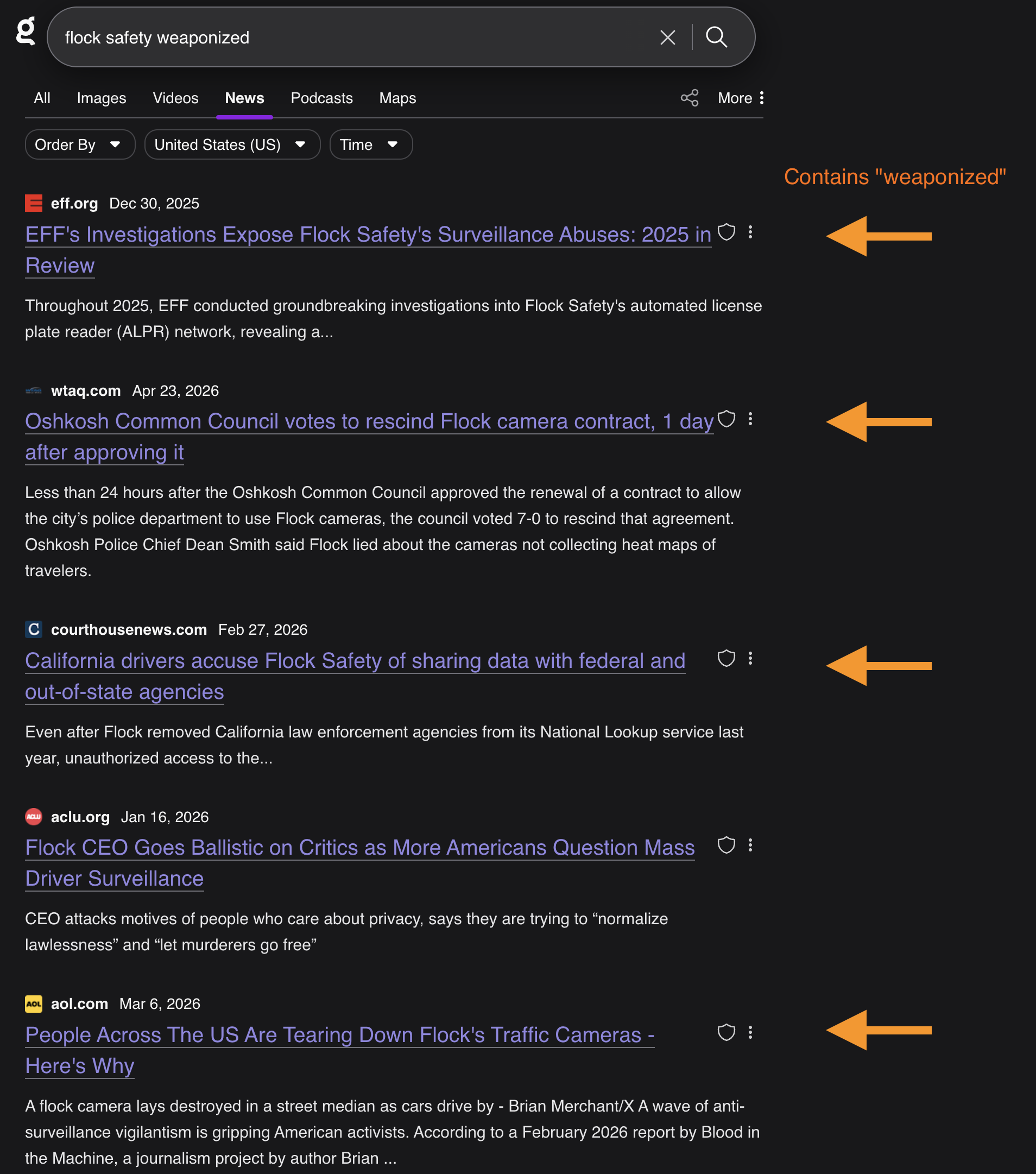Open the three-dot menu for Flock CEO result
This screenshot has width=1036, height=1174.
pyautogui.click(x=750, y=845)
